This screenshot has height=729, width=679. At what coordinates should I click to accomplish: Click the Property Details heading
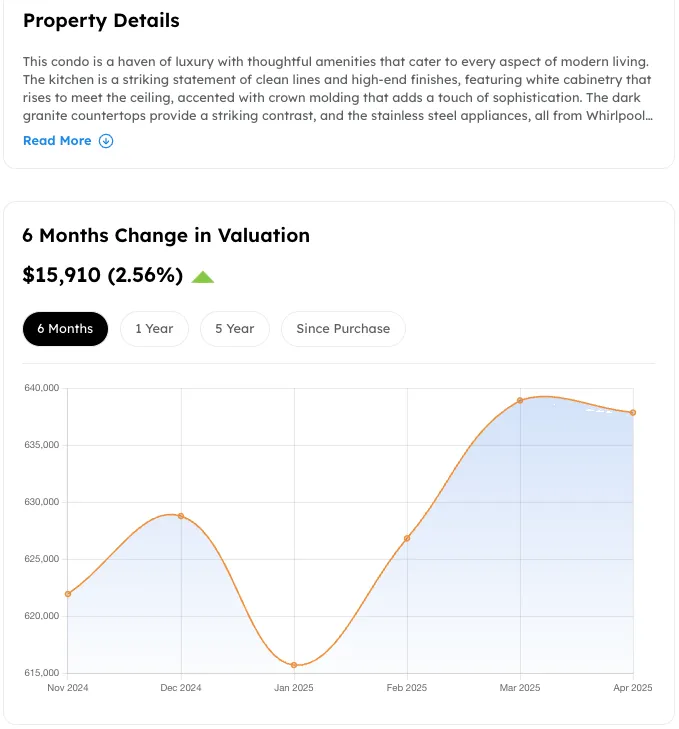[x=101, y=20]
